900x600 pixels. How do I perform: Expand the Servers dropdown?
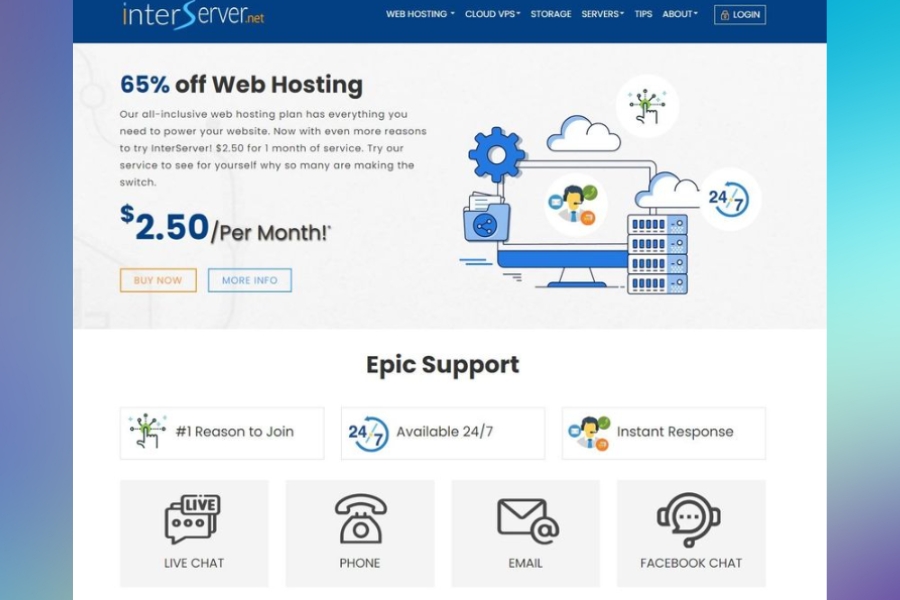(x=602, y=14)
